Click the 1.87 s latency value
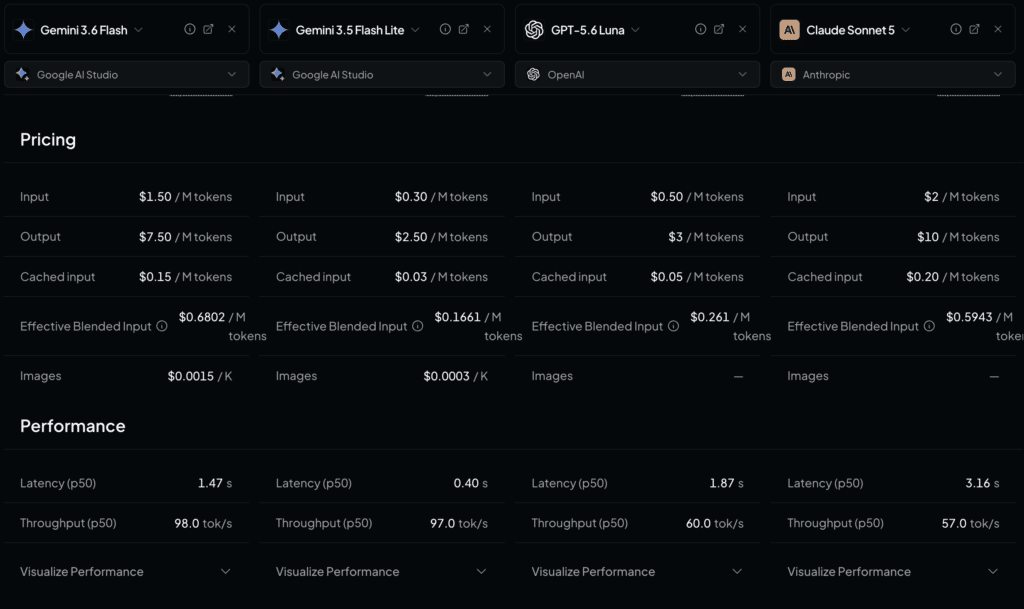Image resolution: width=1024 pixels, height=609 pixels. pos(726,483)
